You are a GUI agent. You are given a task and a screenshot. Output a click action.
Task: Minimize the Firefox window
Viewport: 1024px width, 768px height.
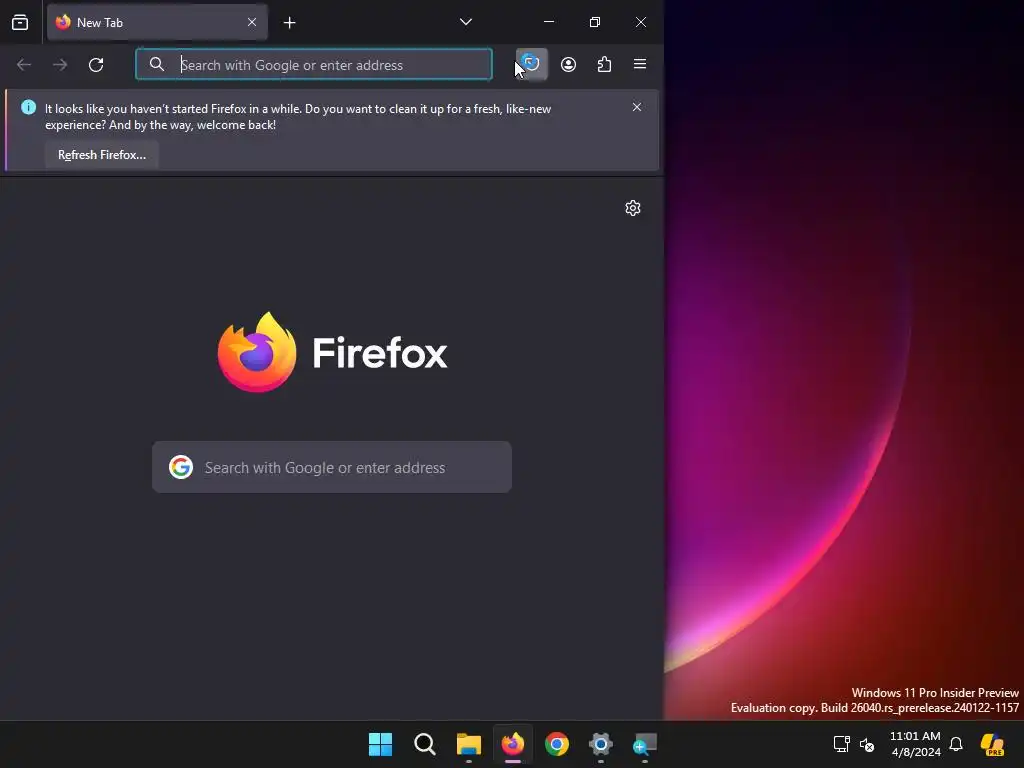tap(549, 22)
